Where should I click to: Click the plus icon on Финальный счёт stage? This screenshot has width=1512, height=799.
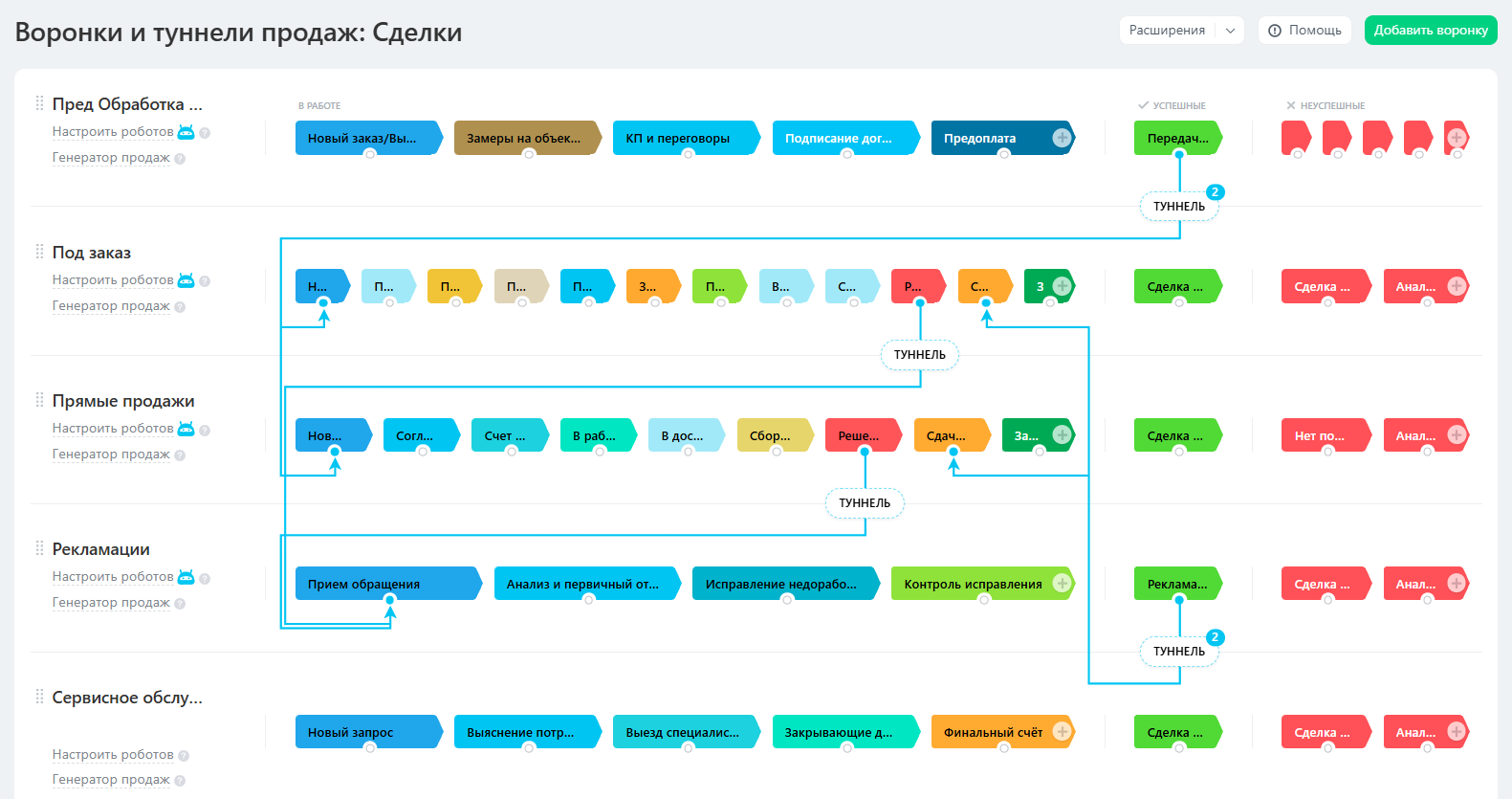[x=1062, y=731]
